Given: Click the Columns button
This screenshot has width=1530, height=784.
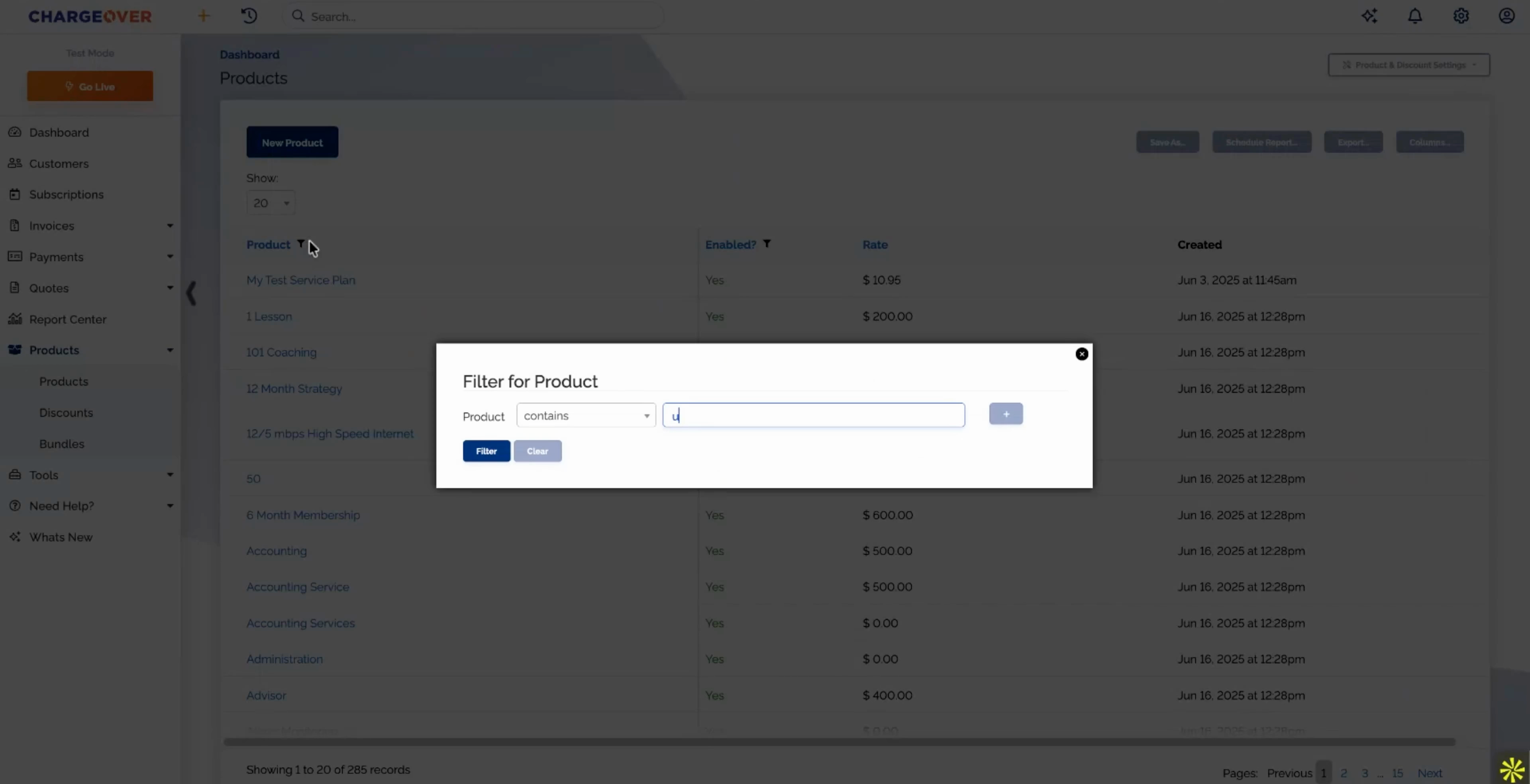Looking at the screenshot, I should tap(1430, 142).
